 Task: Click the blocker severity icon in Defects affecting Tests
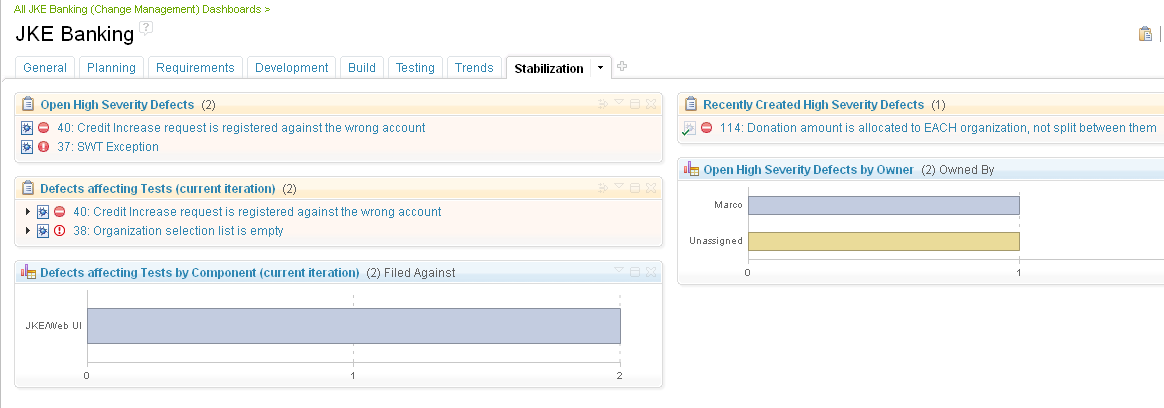pyautogui.click(x=60, y=211)
